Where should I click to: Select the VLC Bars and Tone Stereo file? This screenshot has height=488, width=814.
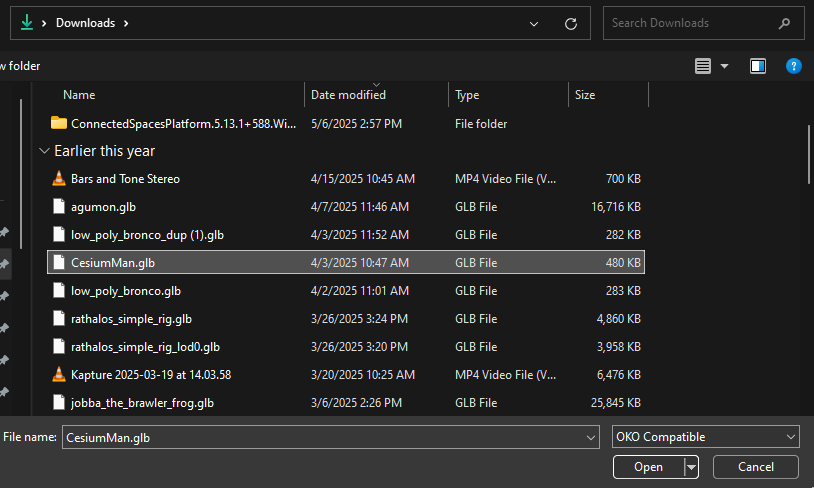[125, 179]
